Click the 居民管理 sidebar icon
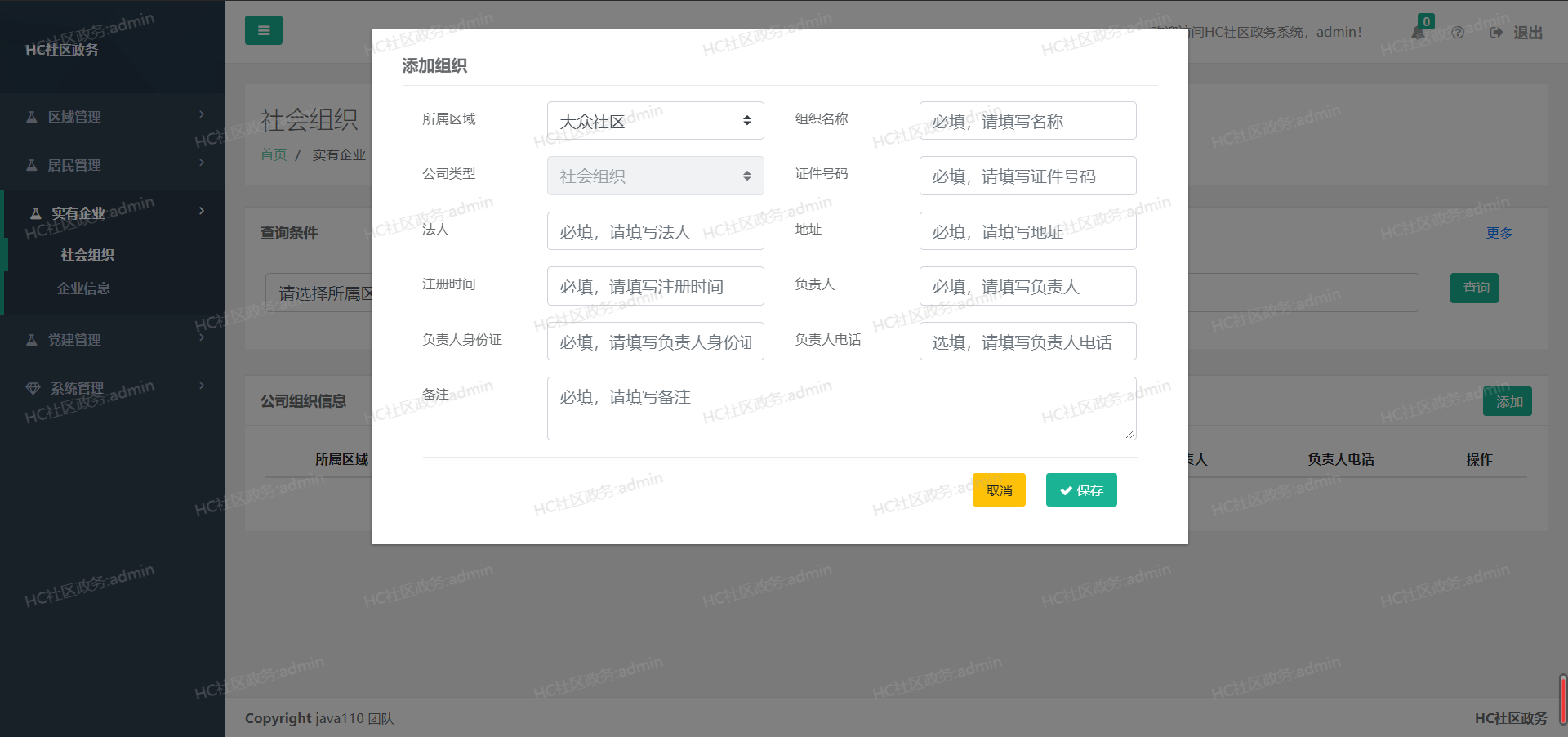The width and height of the screenshot is (1568, 737). pos(32,165)
